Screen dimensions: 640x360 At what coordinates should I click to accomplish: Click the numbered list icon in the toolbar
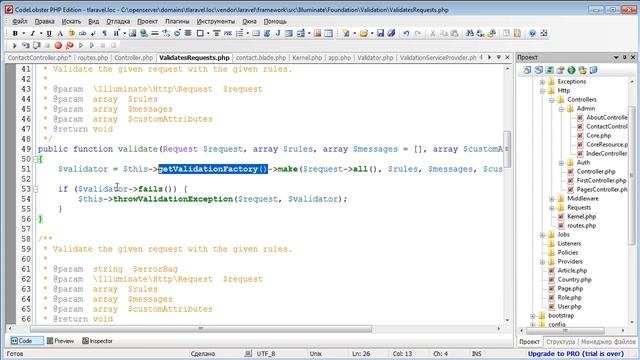240,33
